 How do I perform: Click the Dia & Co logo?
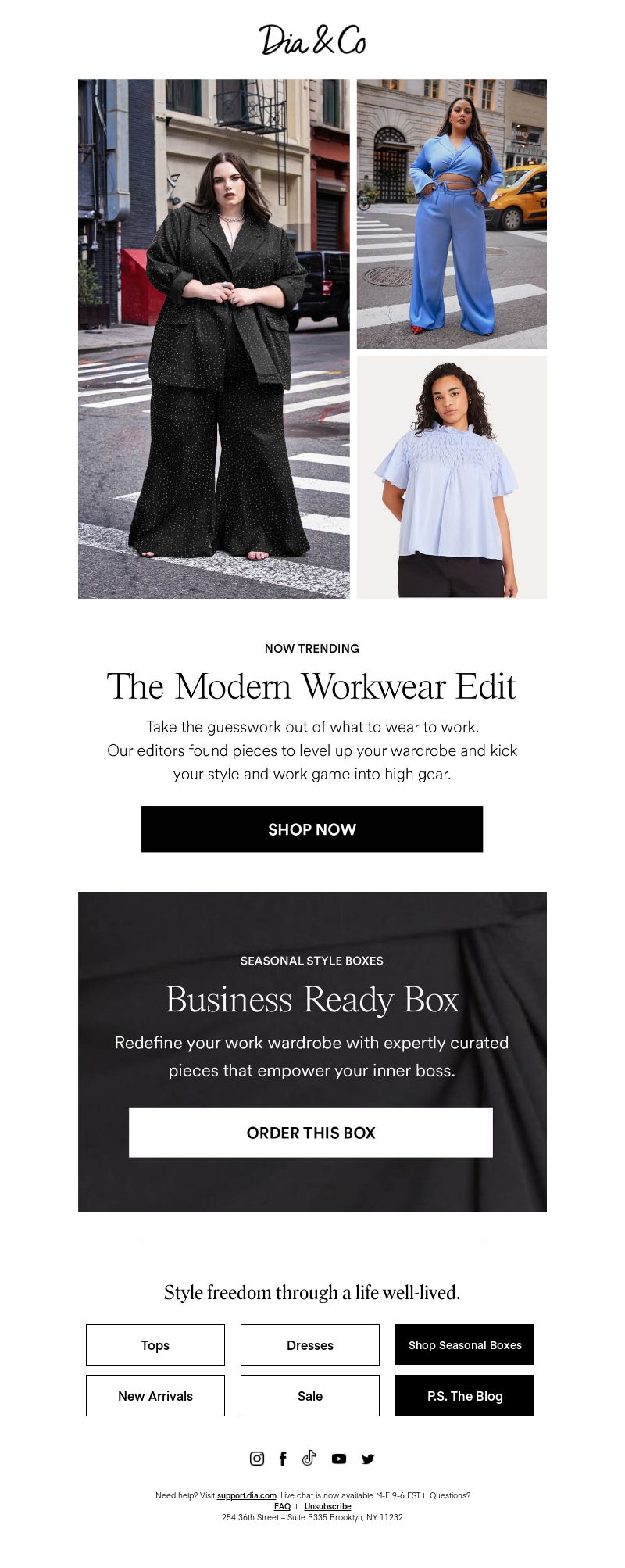312,40
